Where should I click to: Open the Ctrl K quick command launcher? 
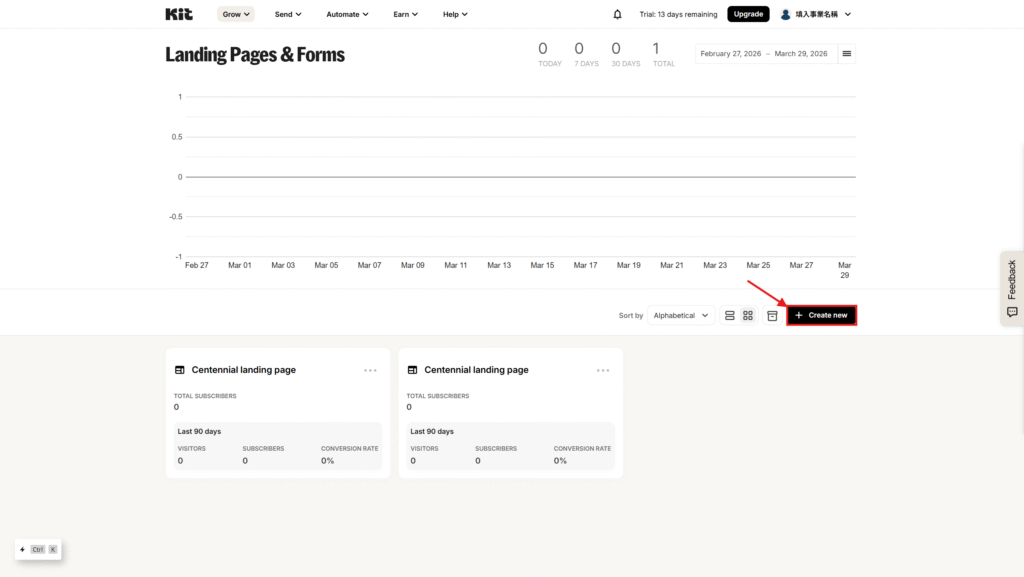coord(38,549)
